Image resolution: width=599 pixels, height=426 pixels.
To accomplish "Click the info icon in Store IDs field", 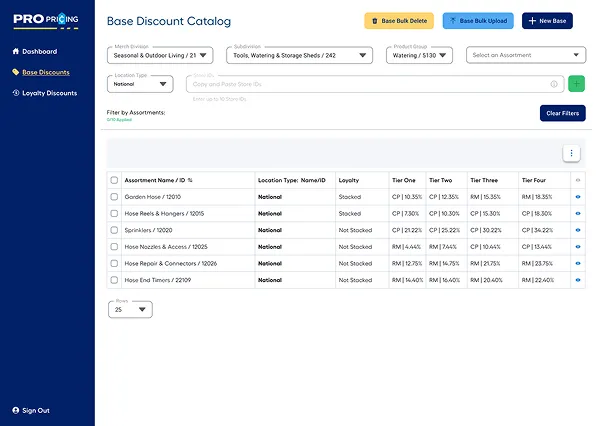I will click(554, 84).
